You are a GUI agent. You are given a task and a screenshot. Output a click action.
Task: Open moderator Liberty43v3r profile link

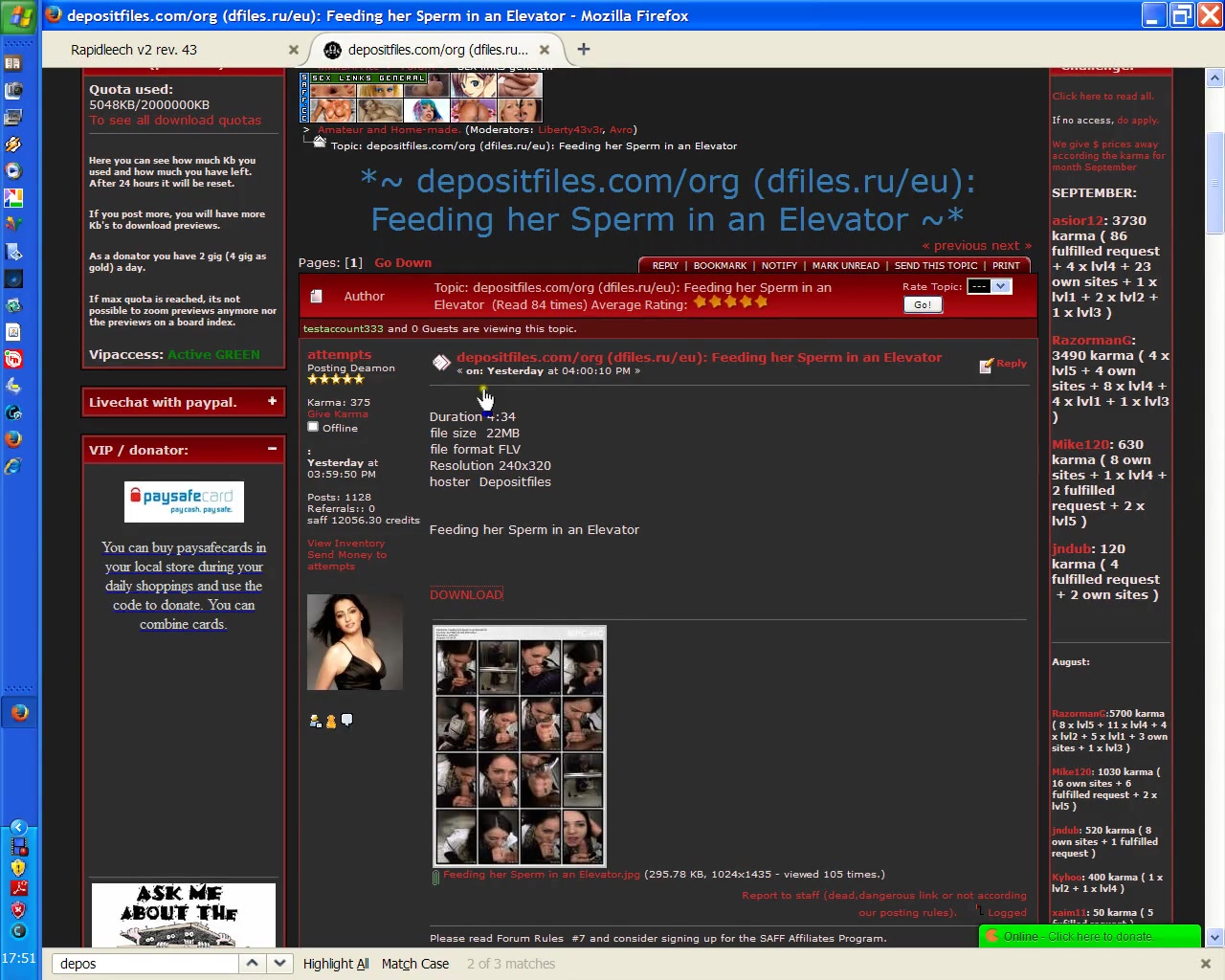point(570,129)
